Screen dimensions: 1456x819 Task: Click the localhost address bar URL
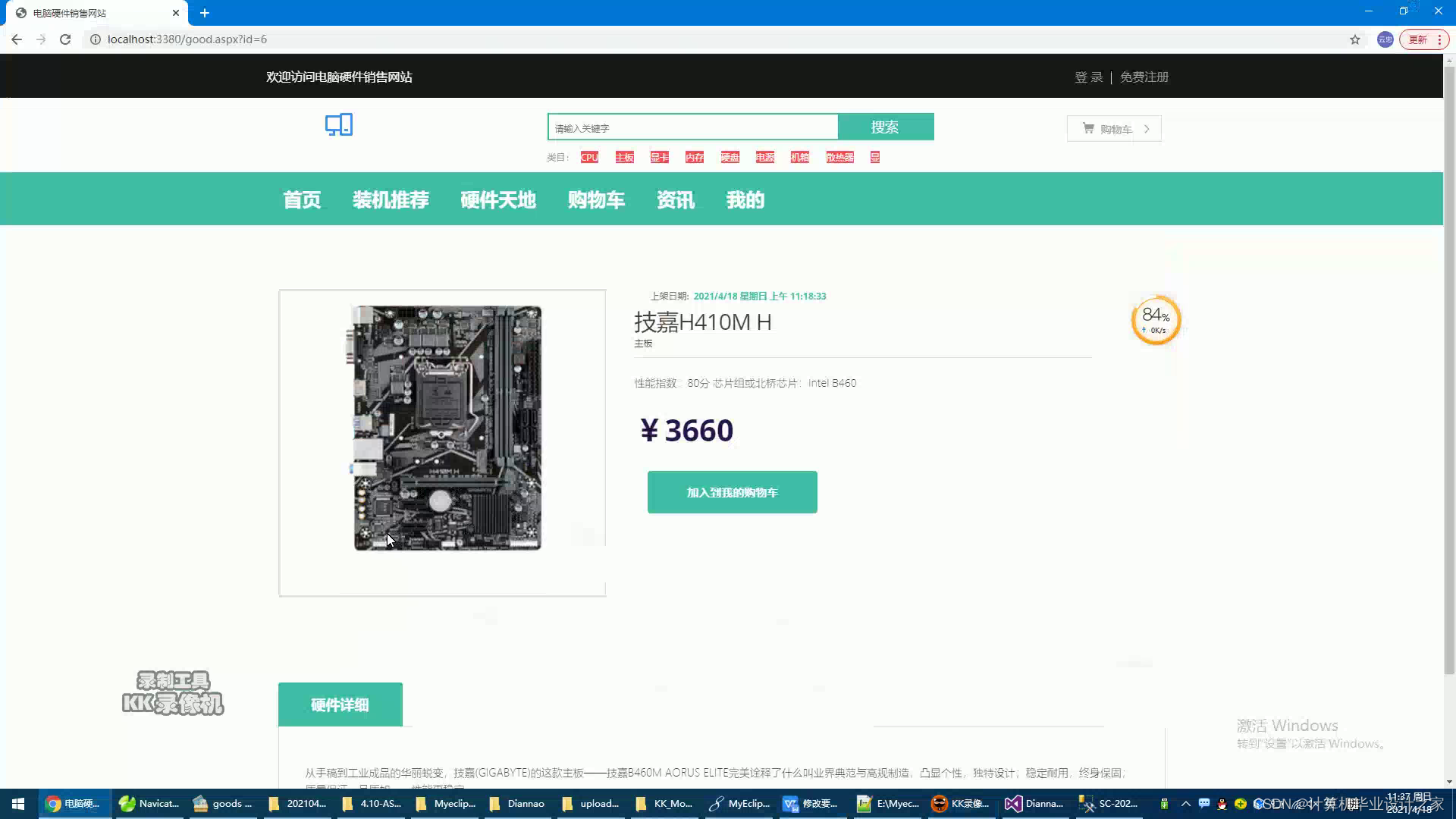pyautogui.click(x=187, y=39)
